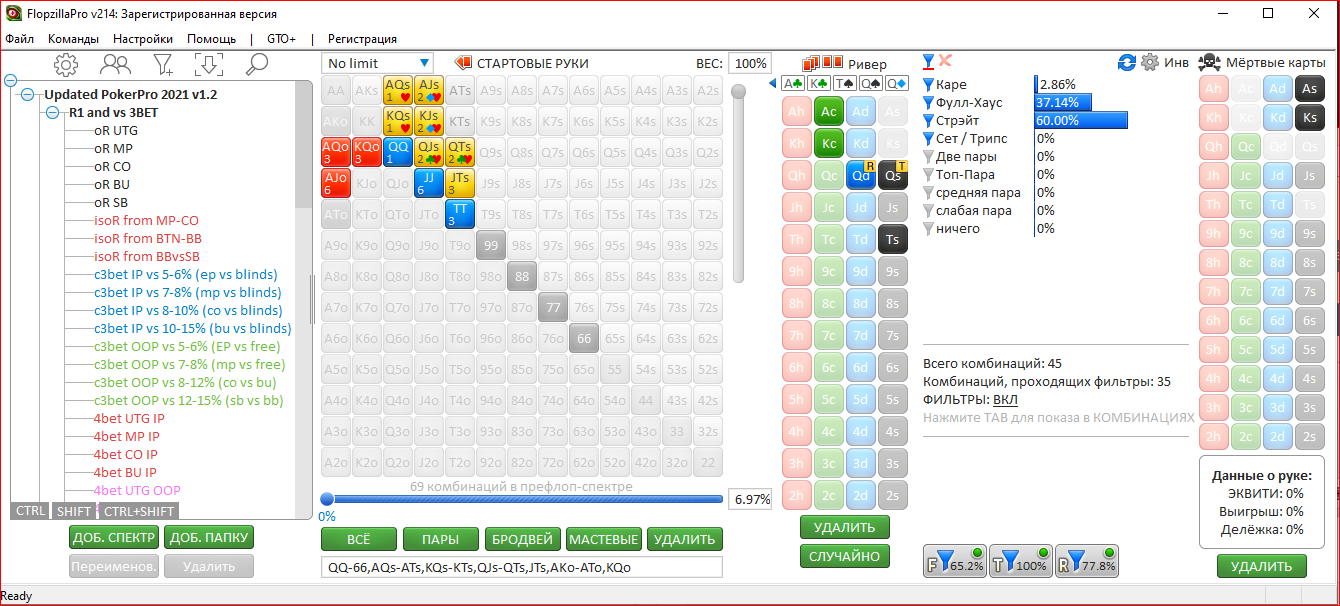Click As card in dead cards panel
Viewport: 1340px width, 606px height.
[x=1309, y=88]
